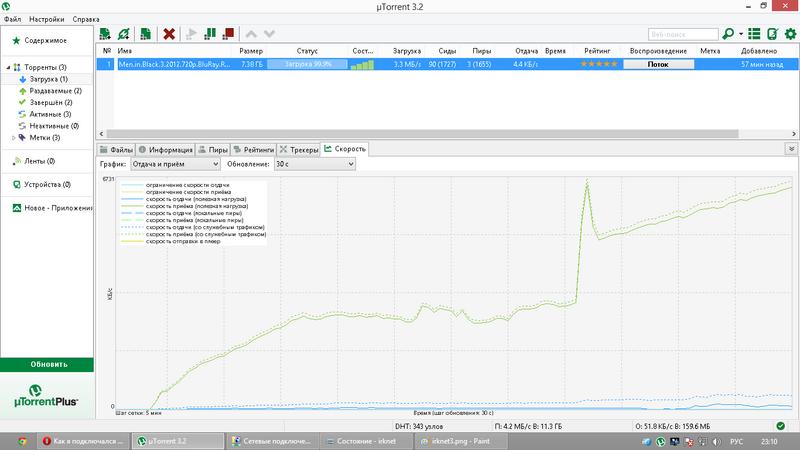800x450 pixels.
Task: Switch to the Рейтинги tab
Action: pyautogui.click(x=254, y=150)
